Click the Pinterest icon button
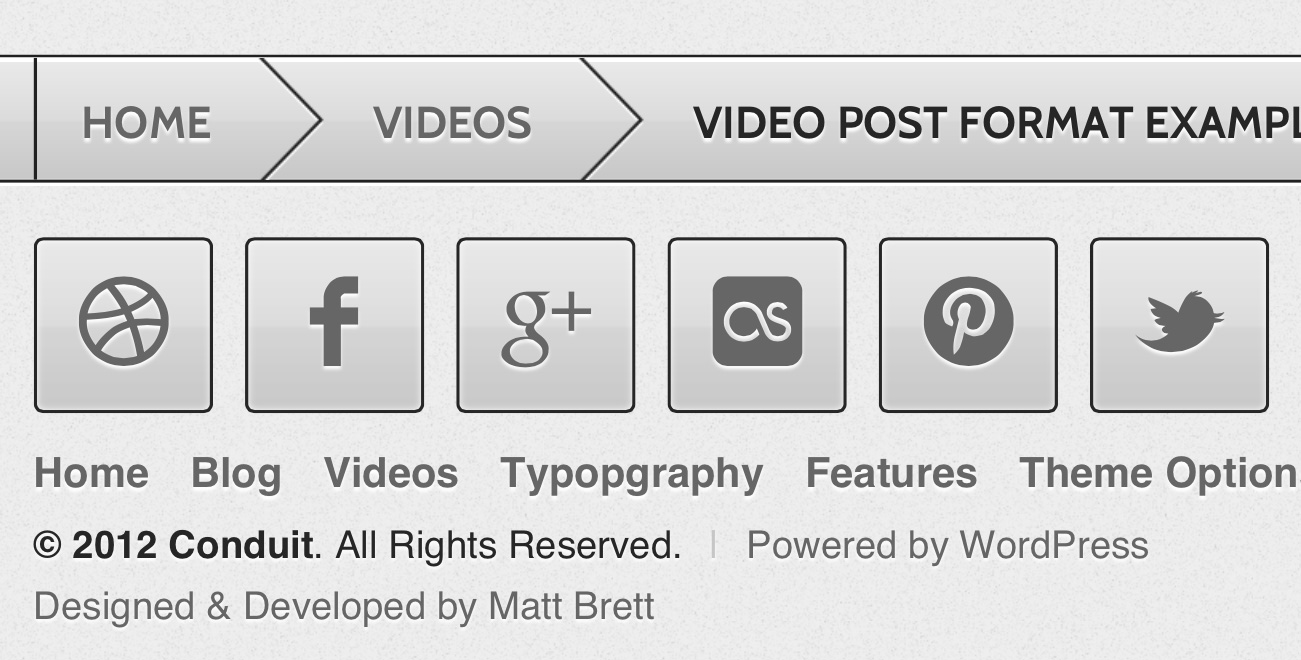Viewport: 1301px width, 660px height. pos(968,325)
